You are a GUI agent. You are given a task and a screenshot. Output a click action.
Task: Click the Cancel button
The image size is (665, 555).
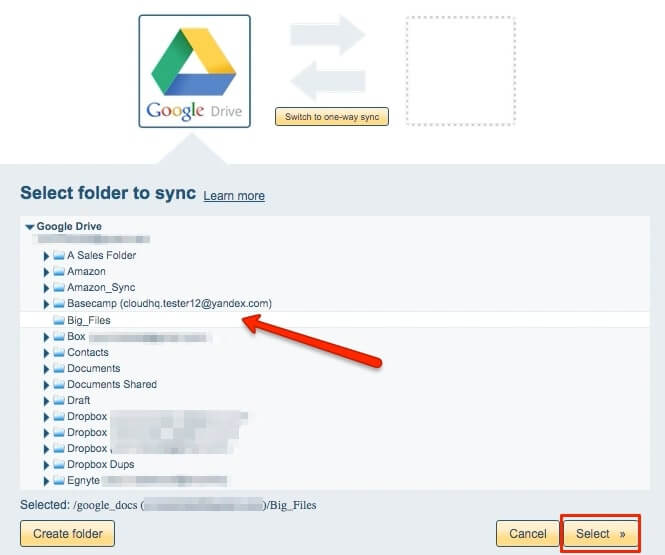click(528, 533)
